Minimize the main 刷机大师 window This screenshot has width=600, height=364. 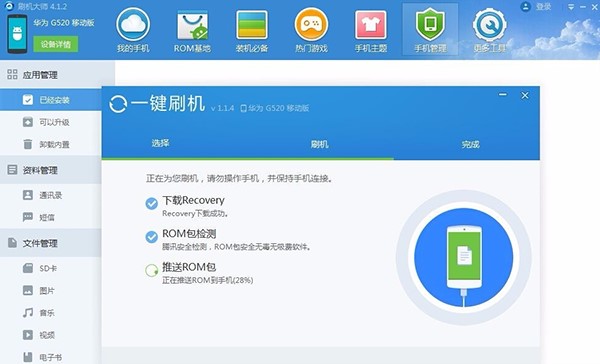[583, 7]
